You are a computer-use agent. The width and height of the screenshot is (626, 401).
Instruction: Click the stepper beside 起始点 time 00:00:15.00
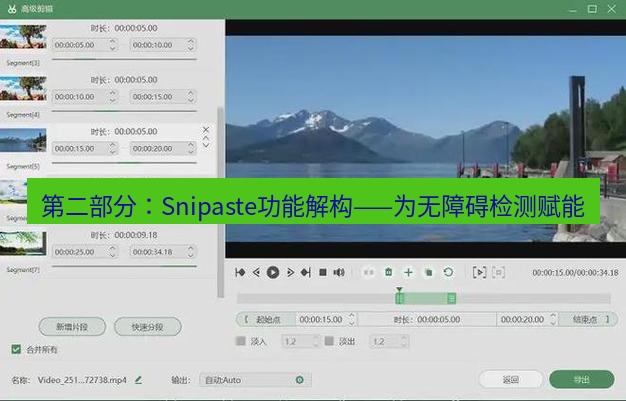click(x=352, y=320)
